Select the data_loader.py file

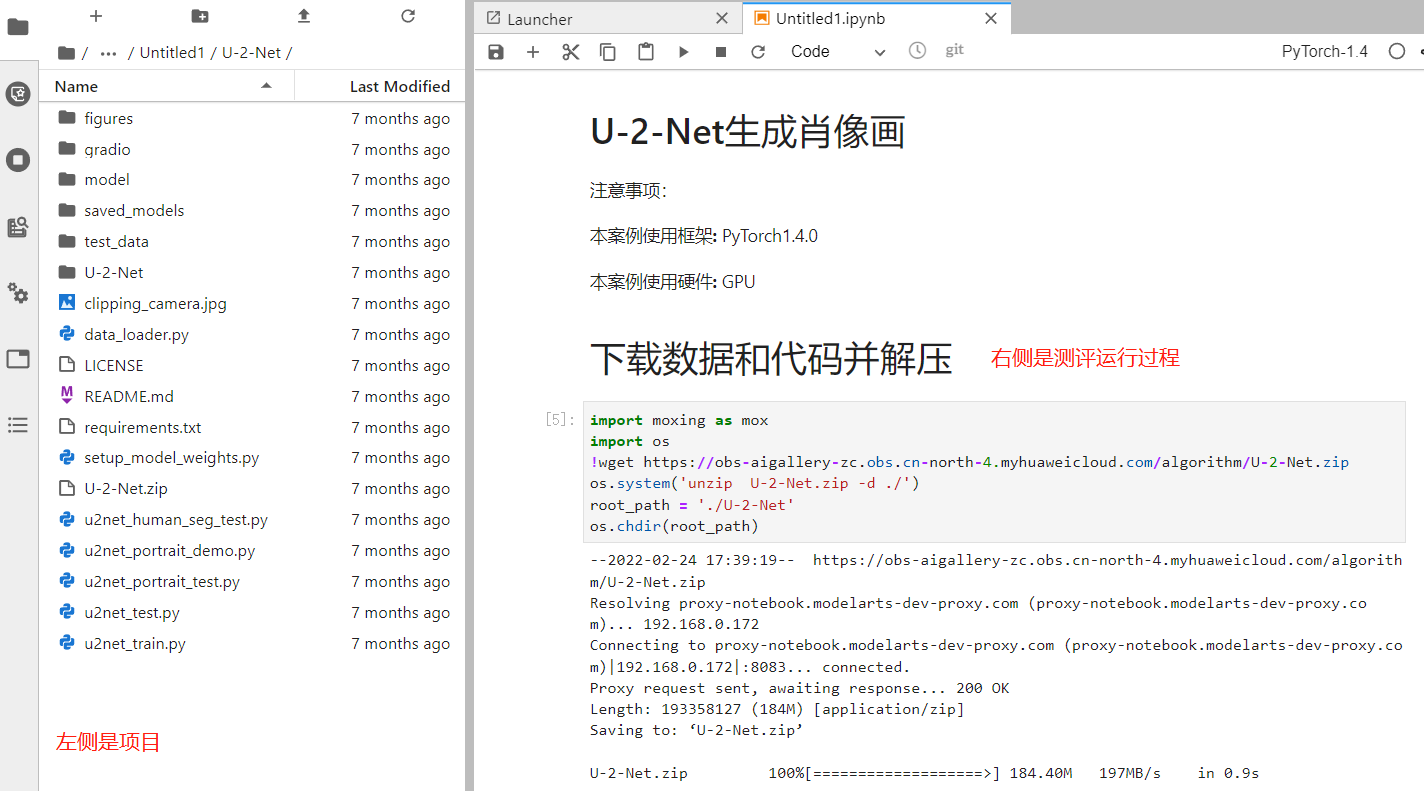[x=254, y=335]
